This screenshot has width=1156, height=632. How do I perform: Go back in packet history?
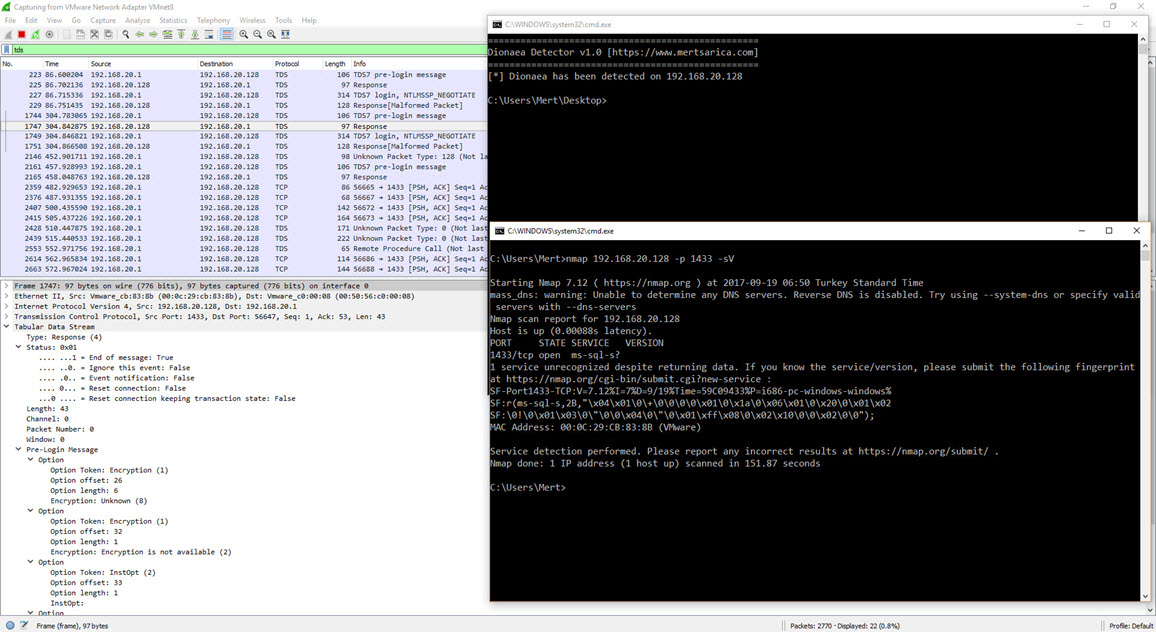139,35
